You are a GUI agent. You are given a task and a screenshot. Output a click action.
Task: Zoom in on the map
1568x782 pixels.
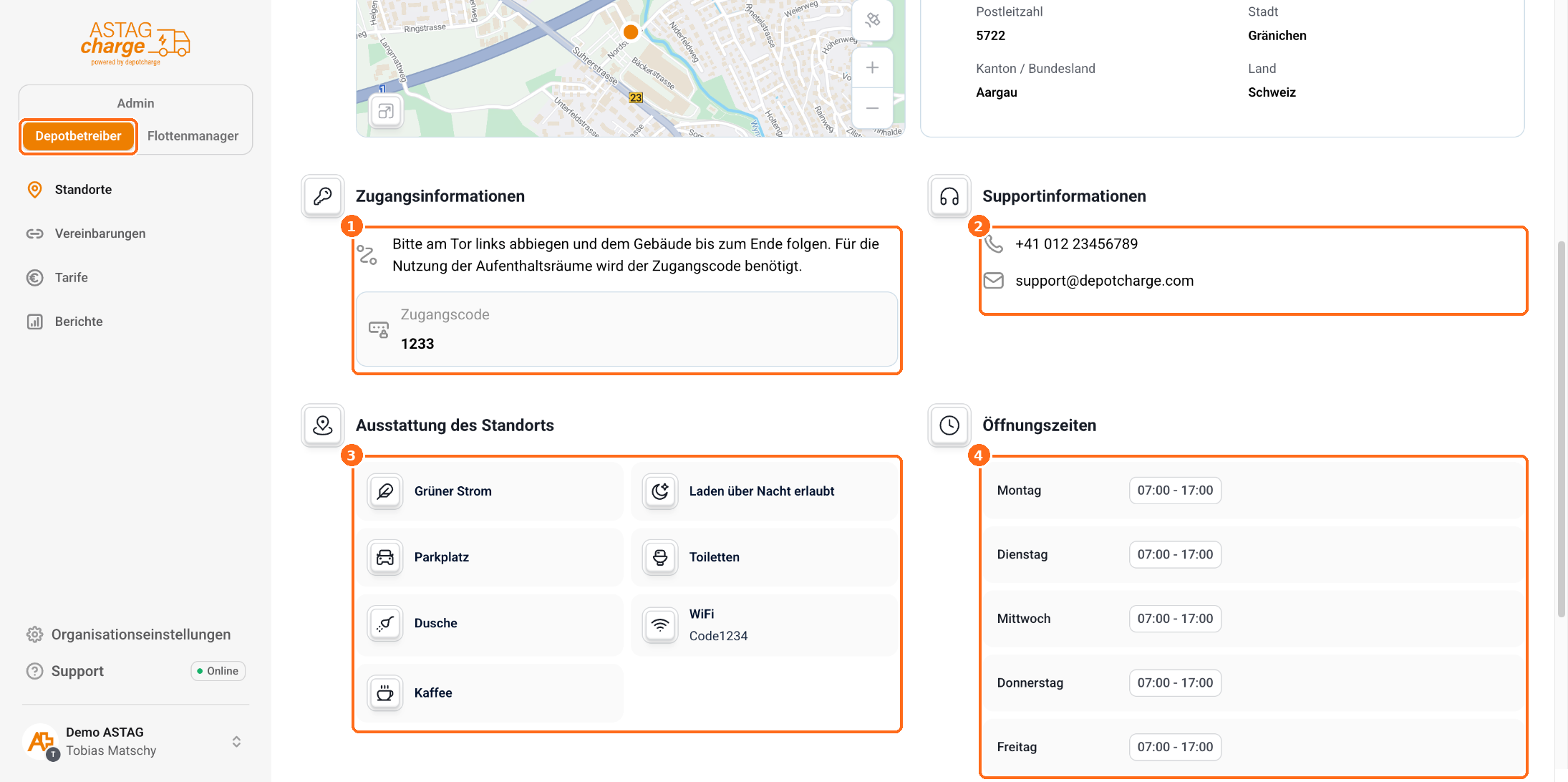(x=872, y=68)
